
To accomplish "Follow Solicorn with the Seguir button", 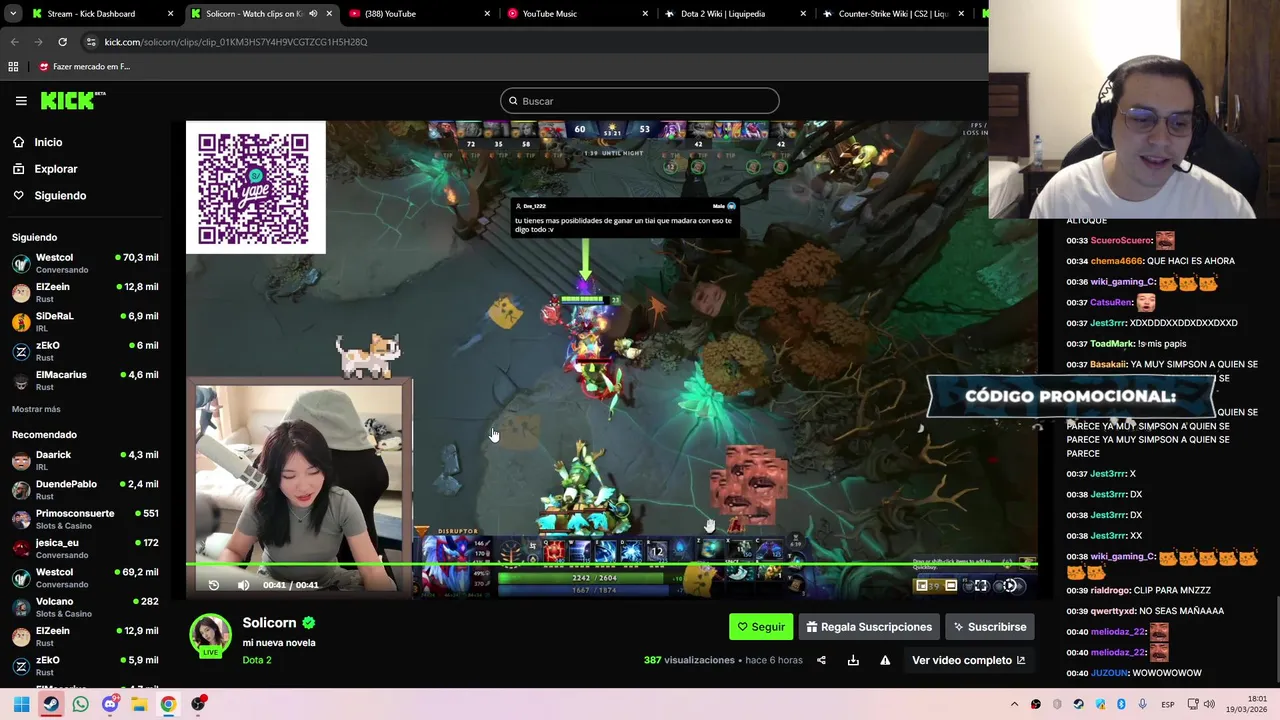I will coord(761,627).
